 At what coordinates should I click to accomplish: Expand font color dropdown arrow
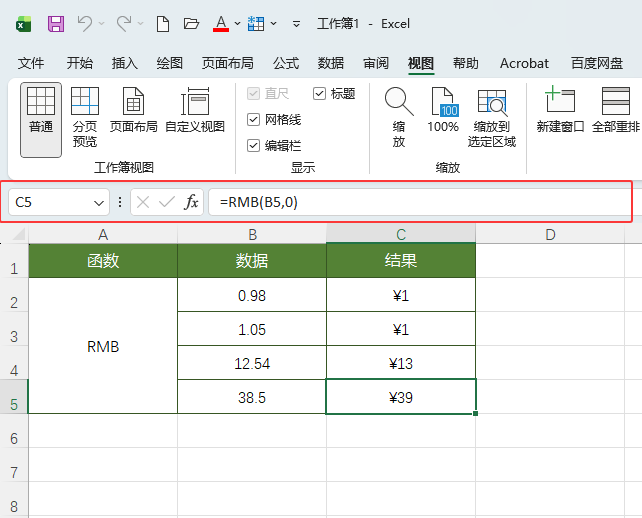(x=237, y=24)
